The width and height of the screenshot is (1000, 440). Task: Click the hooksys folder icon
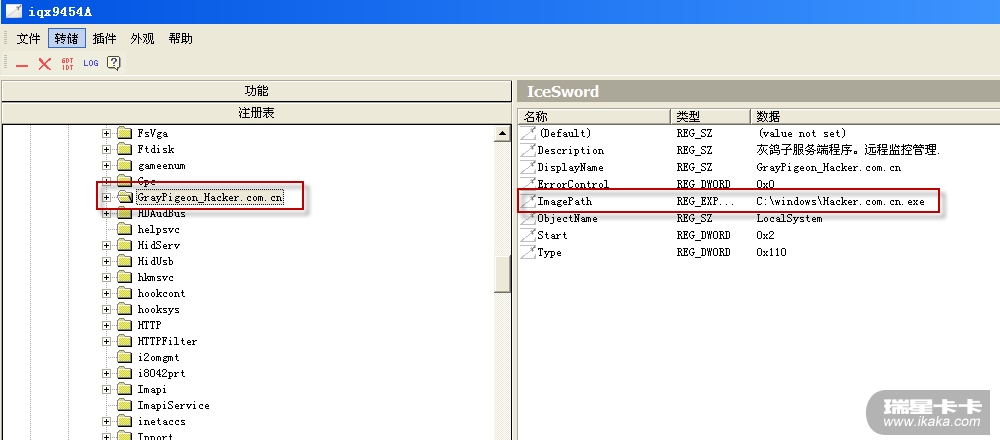tap(124, 309)
